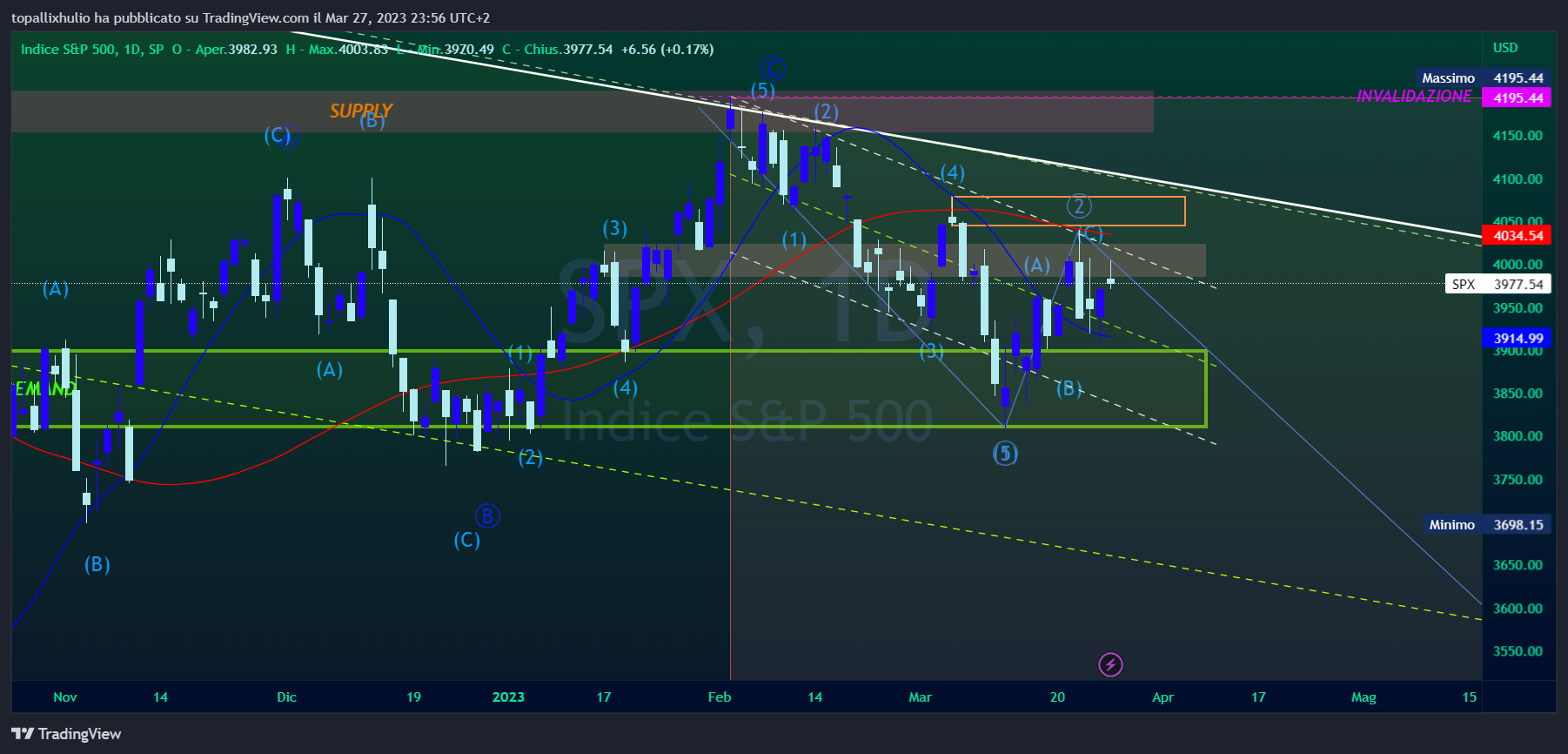Click the low value Min.3970.49

pos(454,50)
